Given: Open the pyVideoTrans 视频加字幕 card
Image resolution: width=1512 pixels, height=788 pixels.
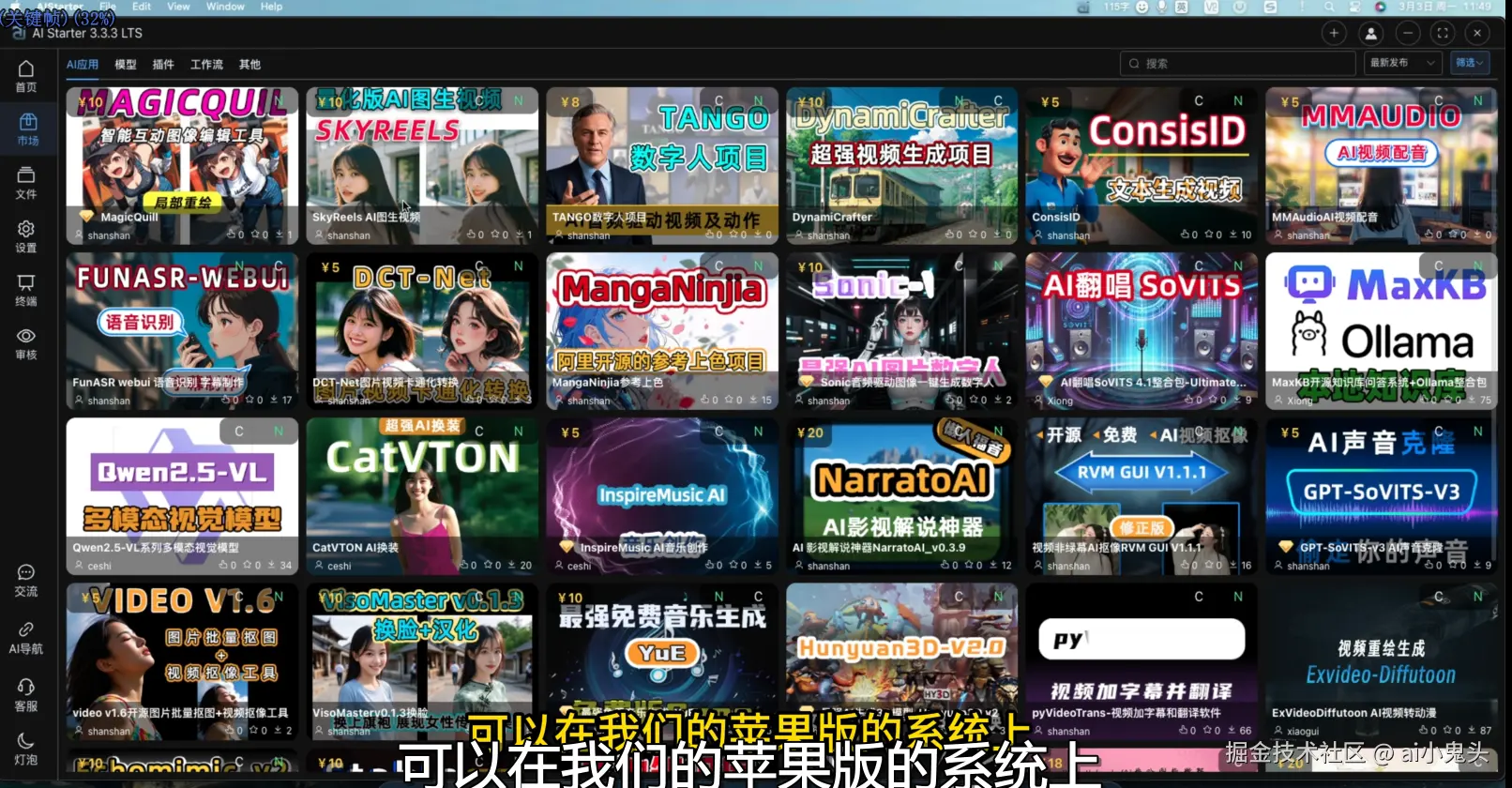Looking at the screenshot, I should 1142,661.
